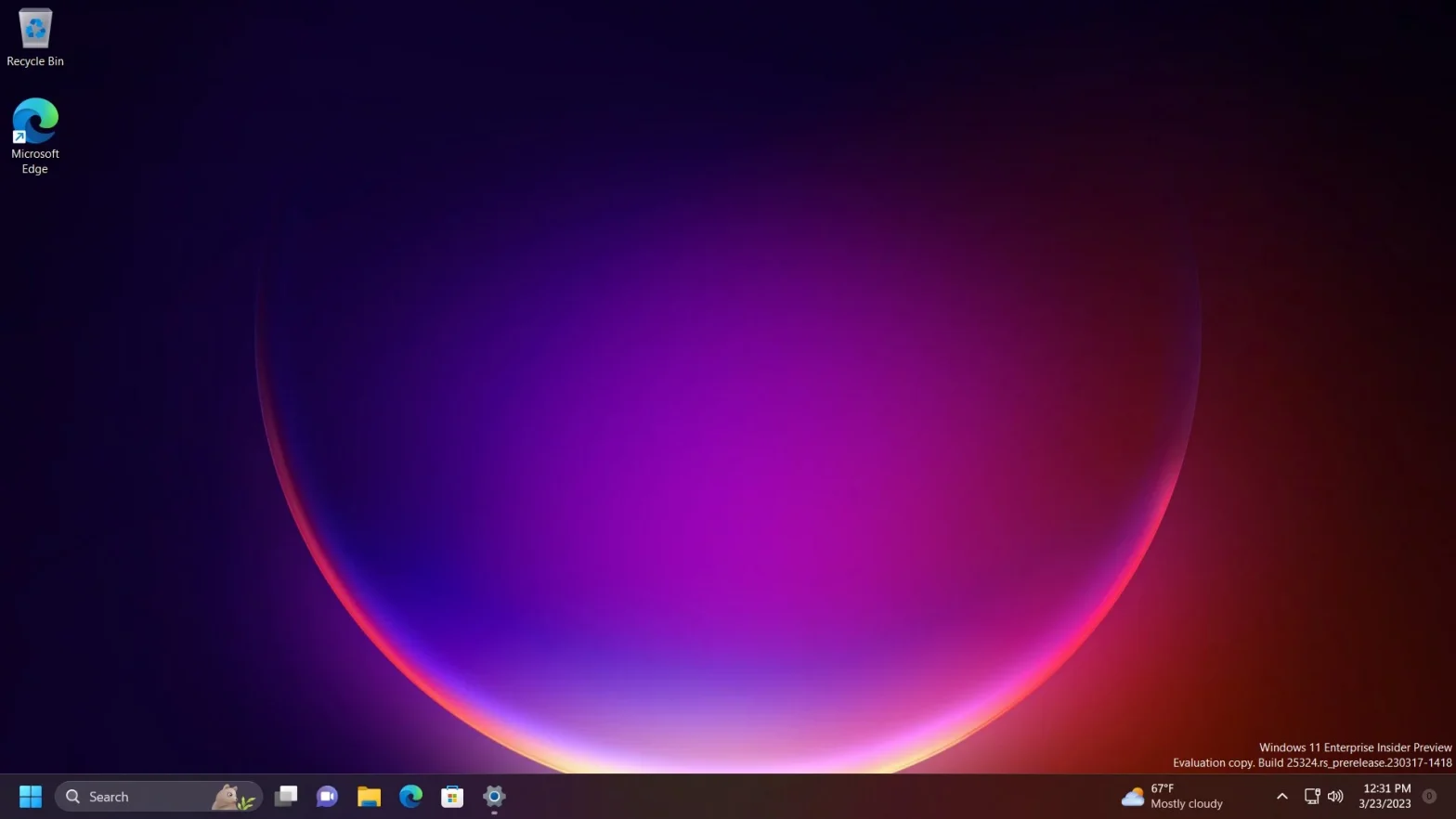Image resolution: width=1456 pixels, height=819 pixels.
Task: Select the Recycle Bin desktop icon
Action: (35, 37)
